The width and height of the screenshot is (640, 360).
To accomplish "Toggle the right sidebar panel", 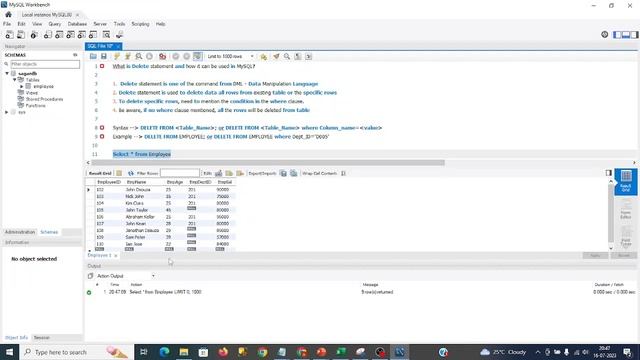I will click(634, 35).
